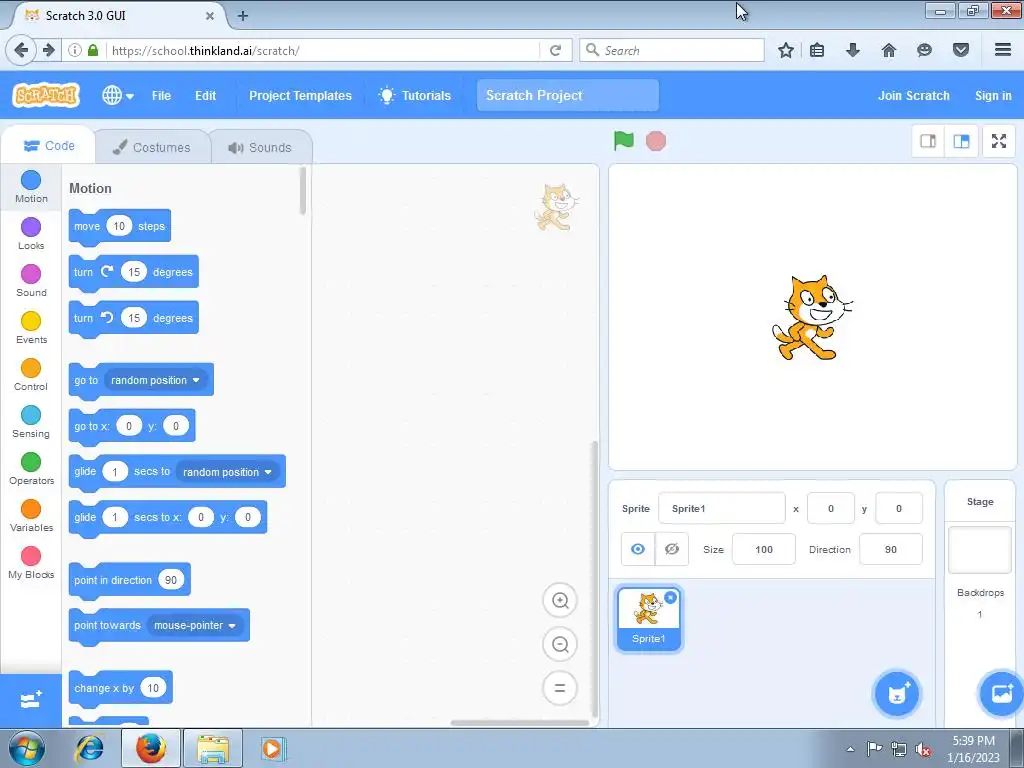
Task: Open the Edit menu
Action: point(205,95)
